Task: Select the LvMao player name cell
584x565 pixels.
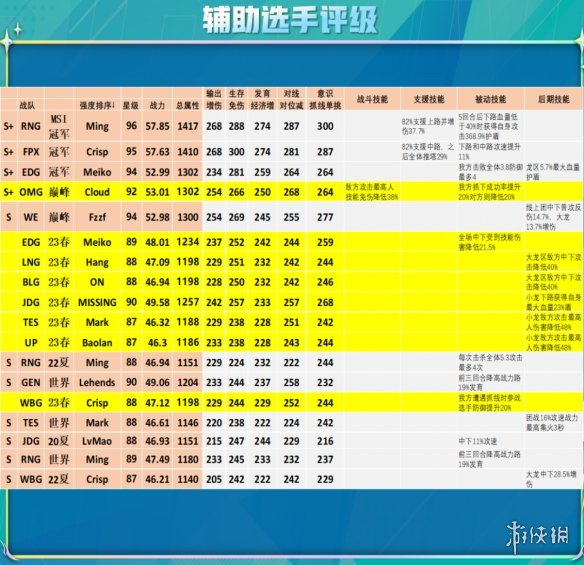Action: (x=97, y=441)
